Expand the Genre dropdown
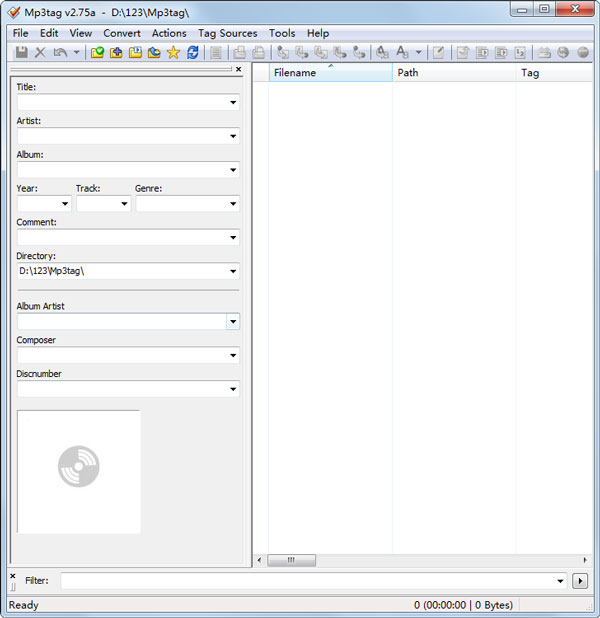Screen dimensions: 600x618 pyautogui.click(x=233, y=204)
